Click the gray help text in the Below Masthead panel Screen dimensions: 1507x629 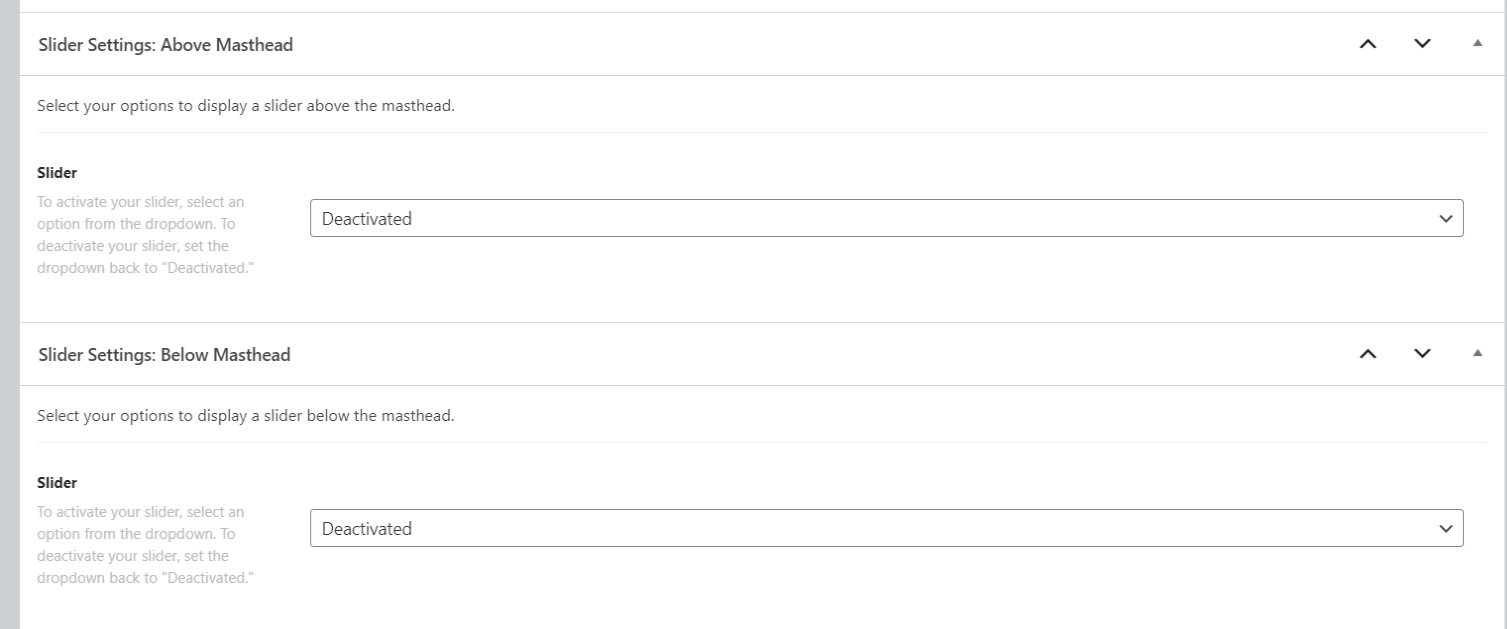[x=143, y=545]
